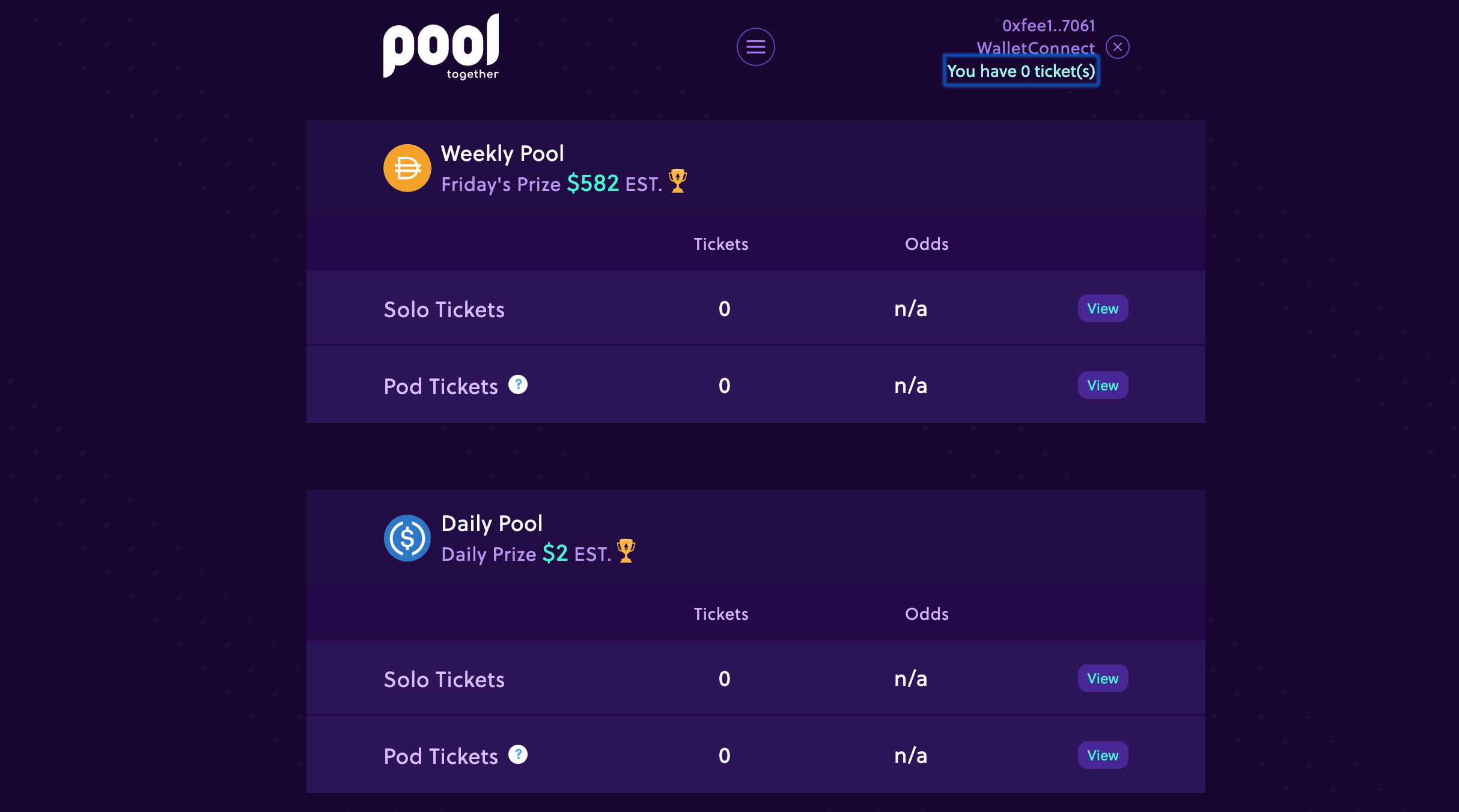The width and height of the screenshot is (1459, 812).
Task: Disconnect wallet with the X icon
Action: pos(1118,47)
